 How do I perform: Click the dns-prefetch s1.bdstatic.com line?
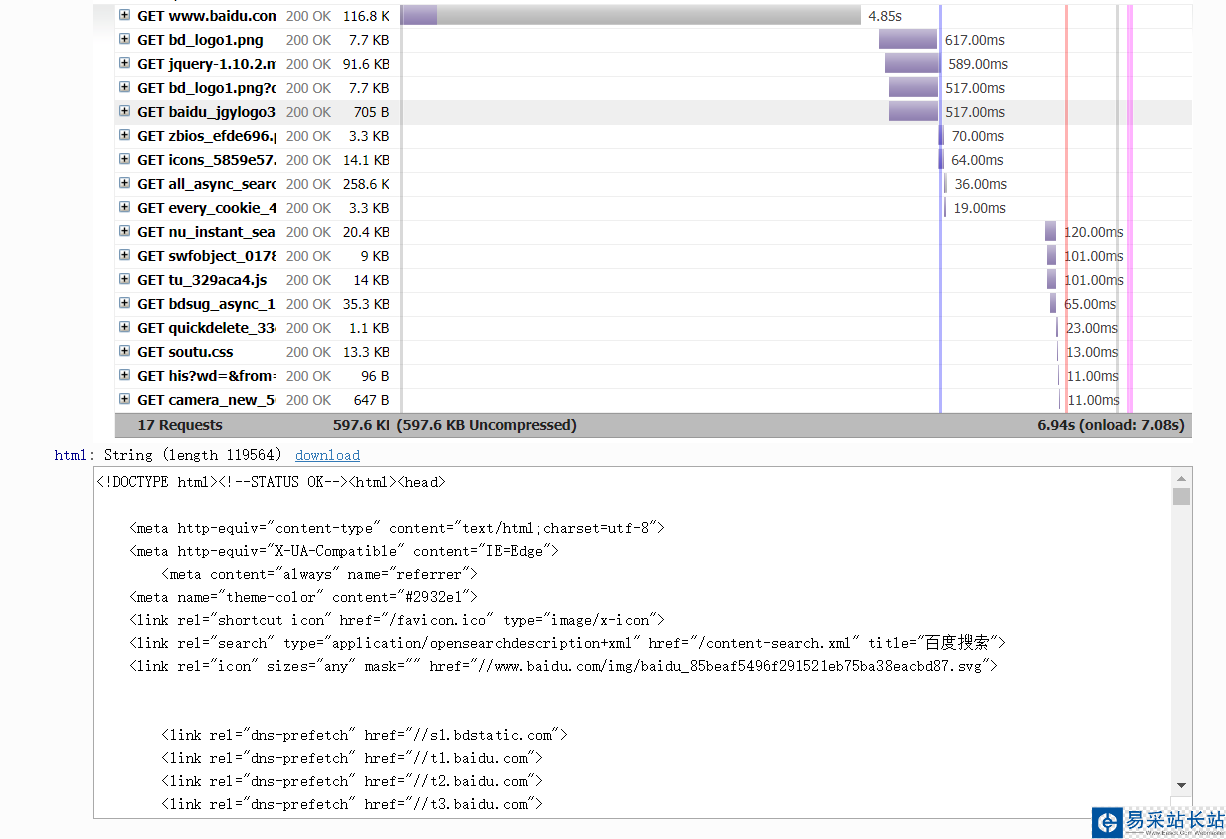tap(364, 735)
